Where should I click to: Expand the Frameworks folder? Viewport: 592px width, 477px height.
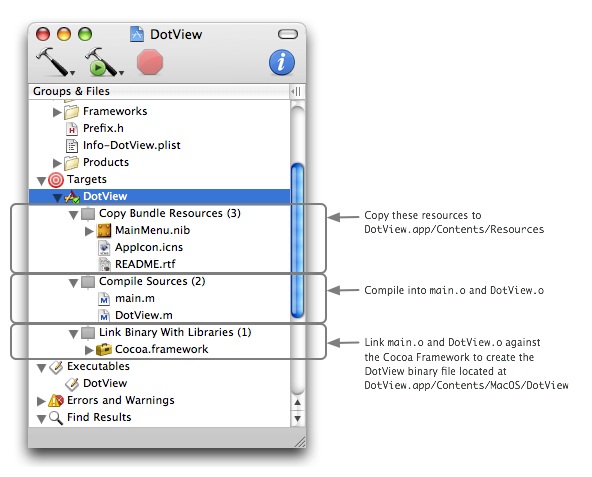(57, 112)
